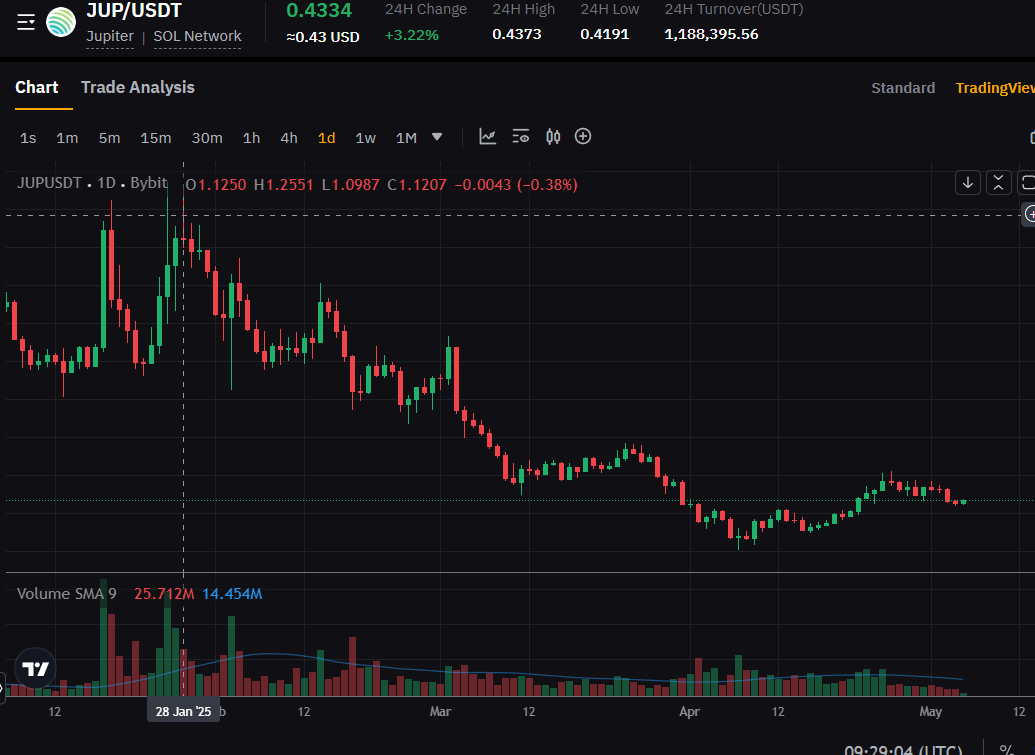Click the Apr label on the time axis
This screenshot has height=755, width=1035.
[x=689, y=711]
